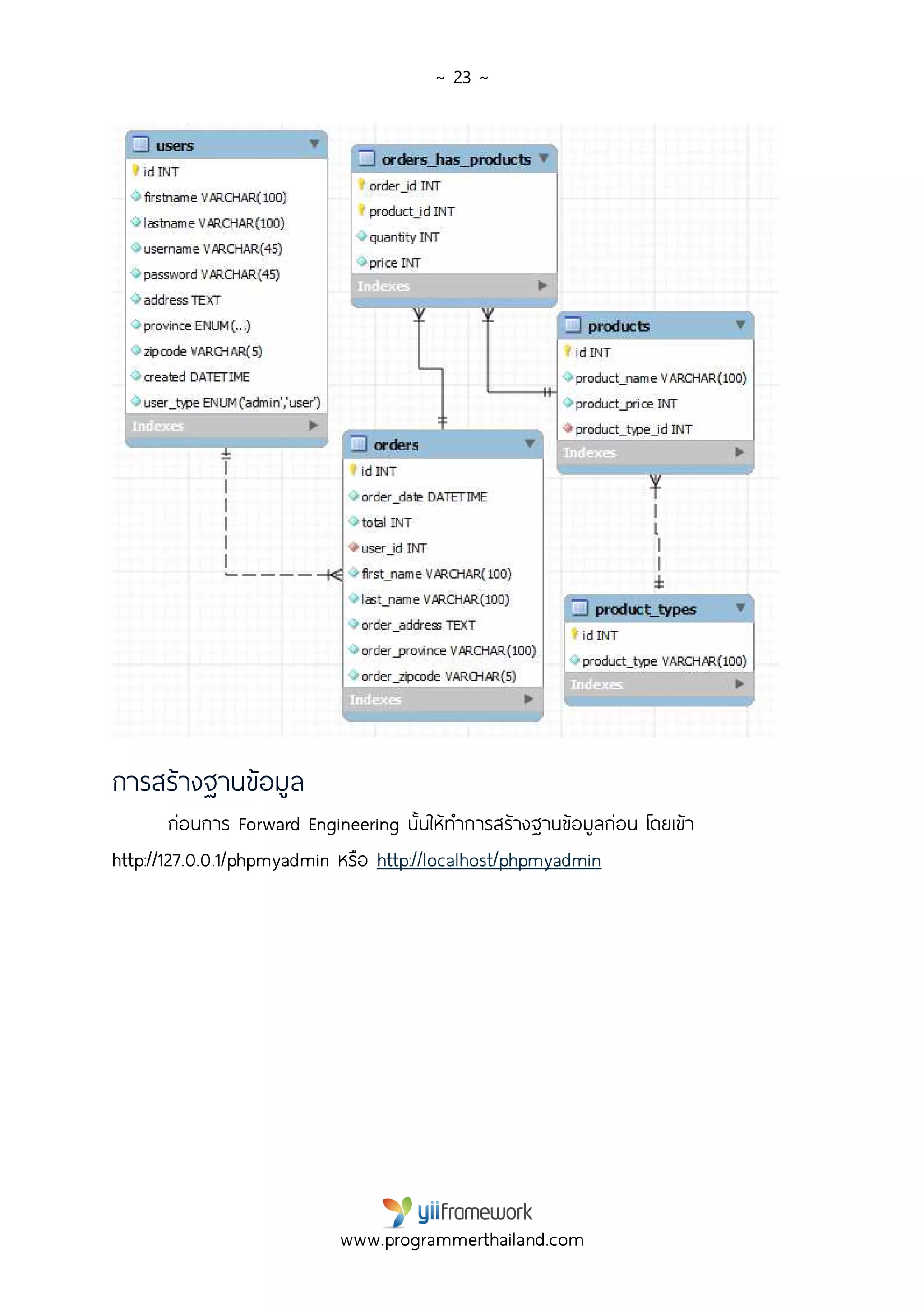Click the orders_has_products table title
The width and height of the screenshot is (924, 1308).
pyautogui.click(x=456, y=159)
